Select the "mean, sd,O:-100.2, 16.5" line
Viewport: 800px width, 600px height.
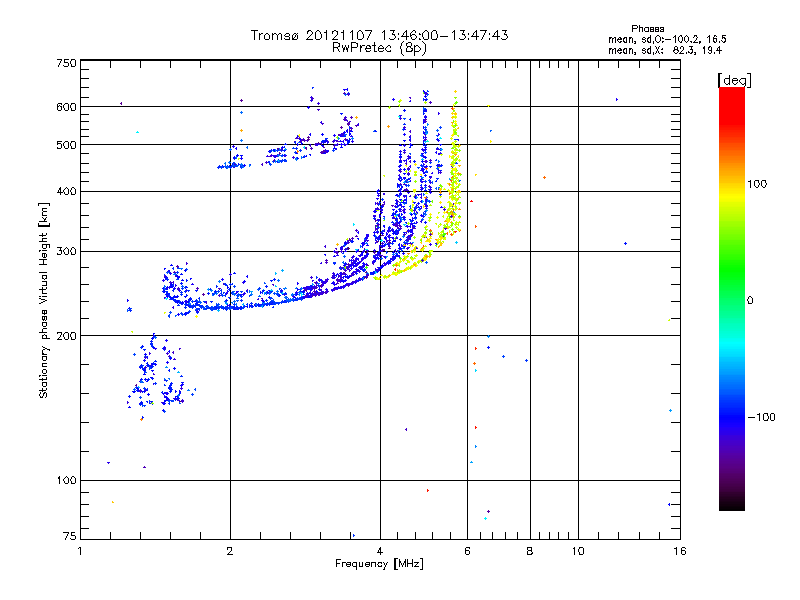667,39
